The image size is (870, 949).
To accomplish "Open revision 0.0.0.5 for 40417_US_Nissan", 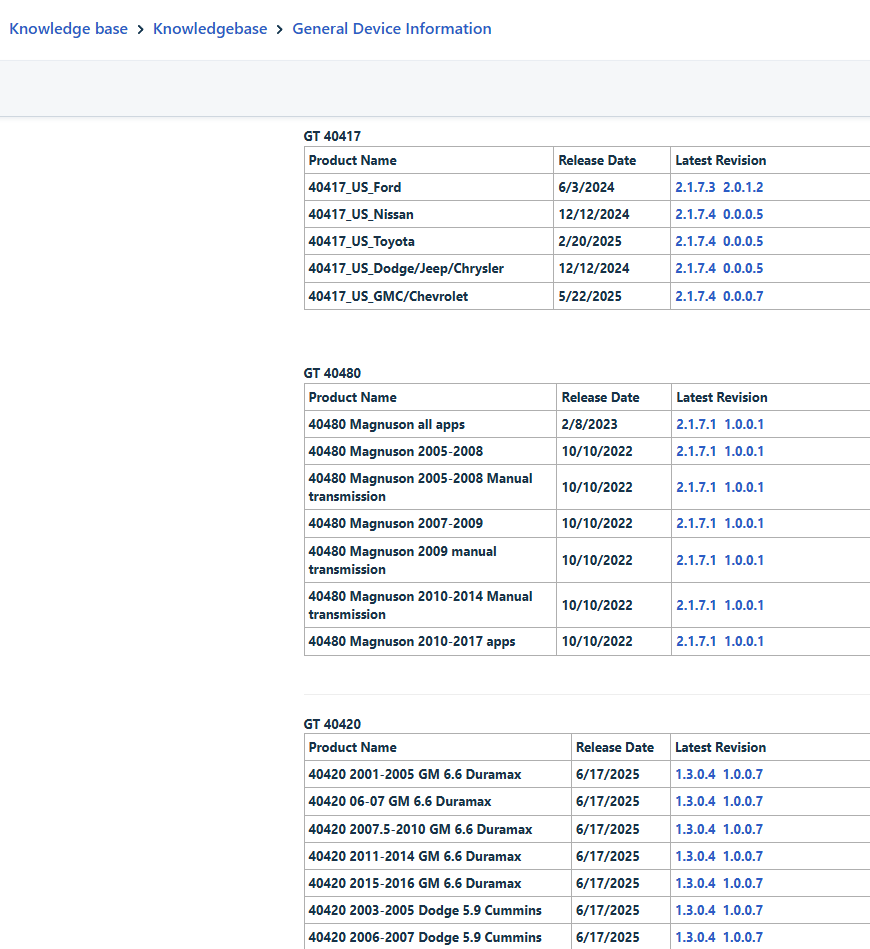I will [743, 214].
